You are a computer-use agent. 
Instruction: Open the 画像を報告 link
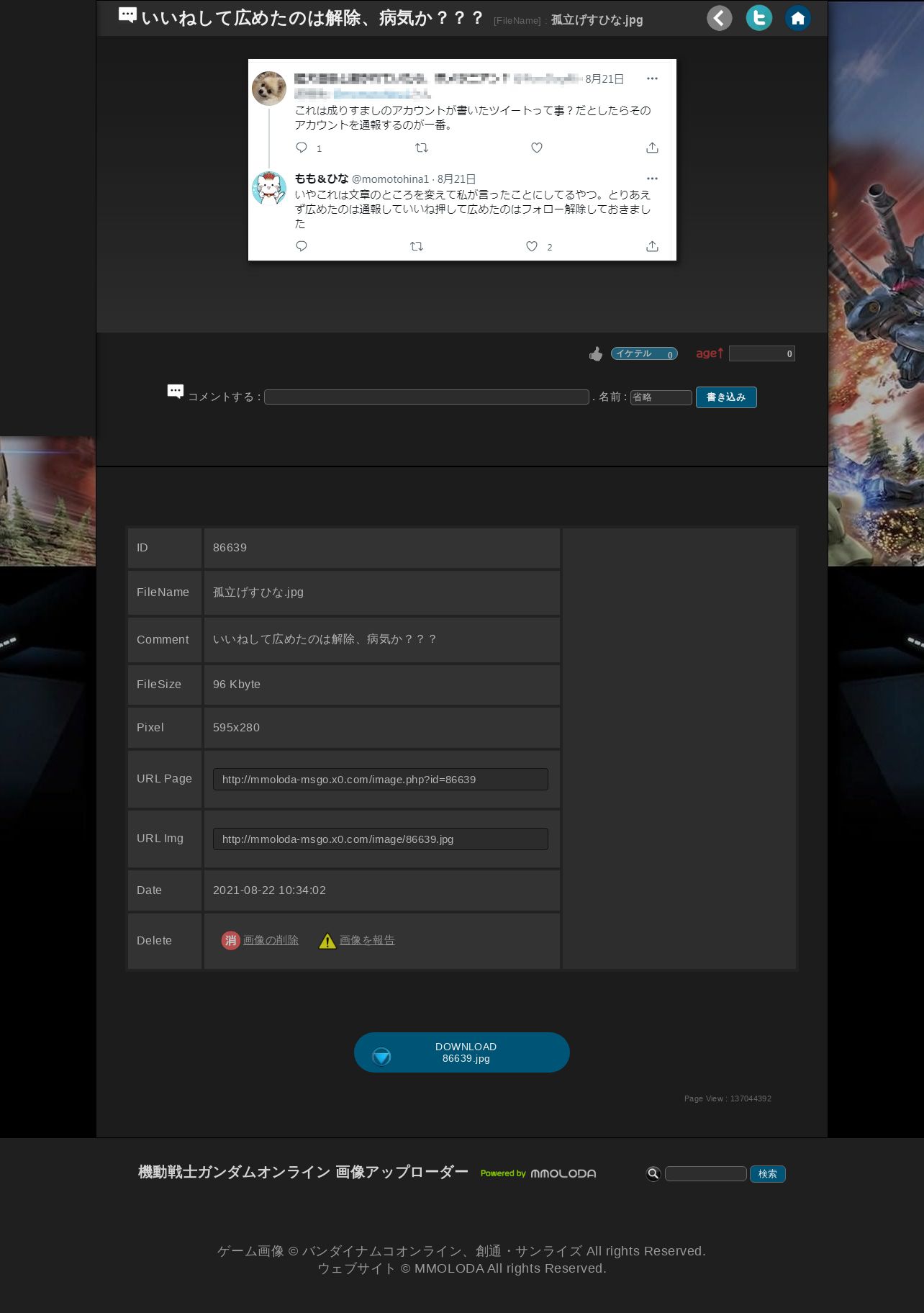367,940
